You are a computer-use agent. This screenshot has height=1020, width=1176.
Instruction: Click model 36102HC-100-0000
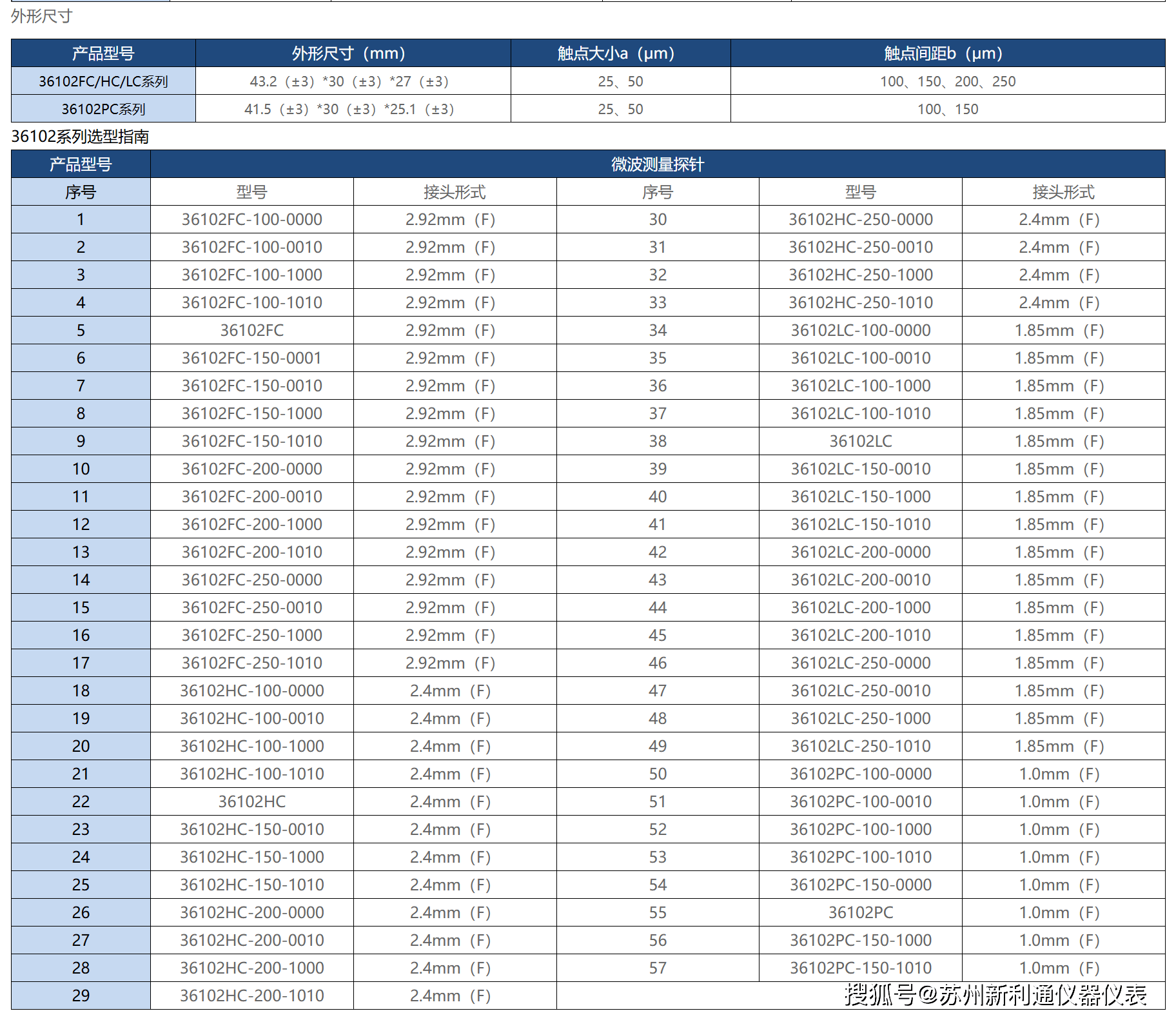pyautogui.click(x=251, y=691)
